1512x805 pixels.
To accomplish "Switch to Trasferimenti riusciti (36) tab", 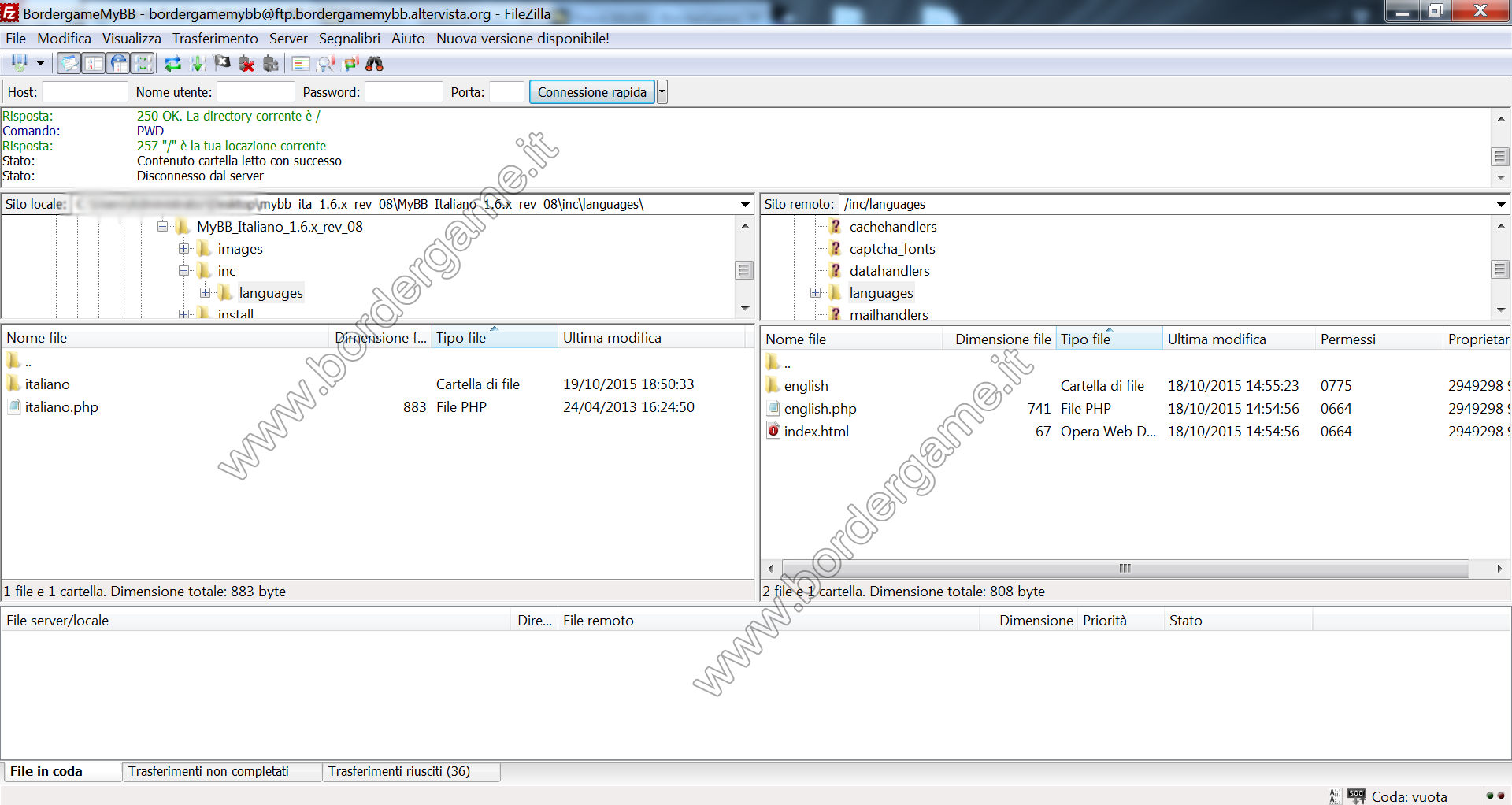I will tap(411, 771).
